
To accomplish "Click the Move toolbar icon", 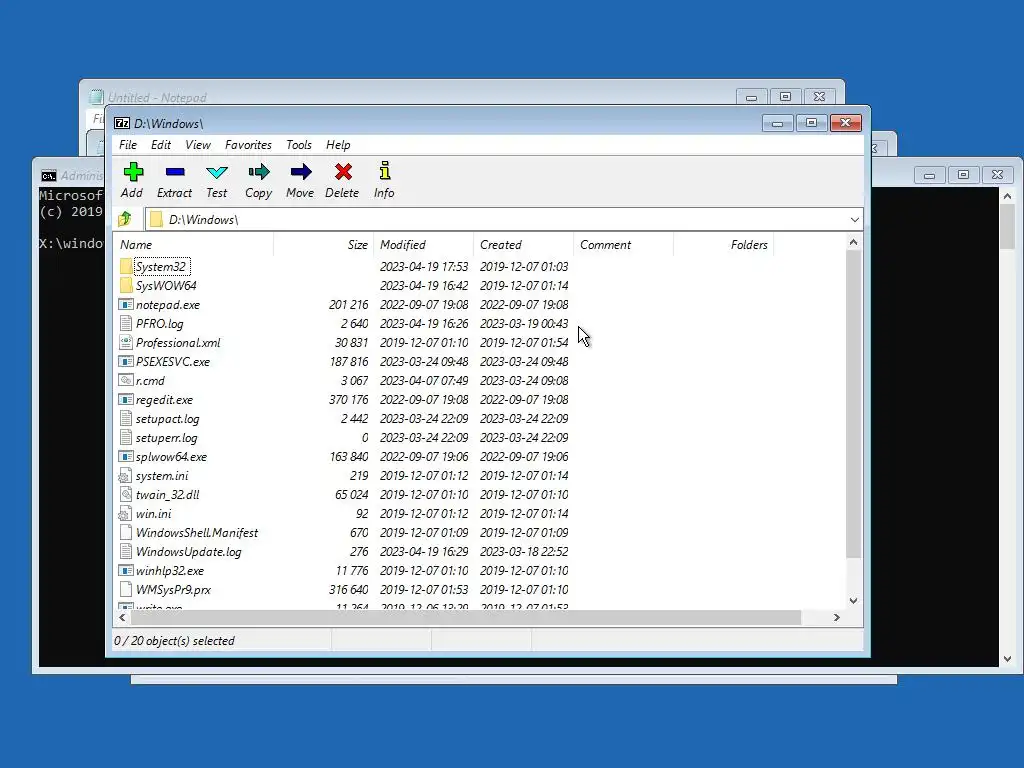I will pyautogui.click(x=300, y=172).
